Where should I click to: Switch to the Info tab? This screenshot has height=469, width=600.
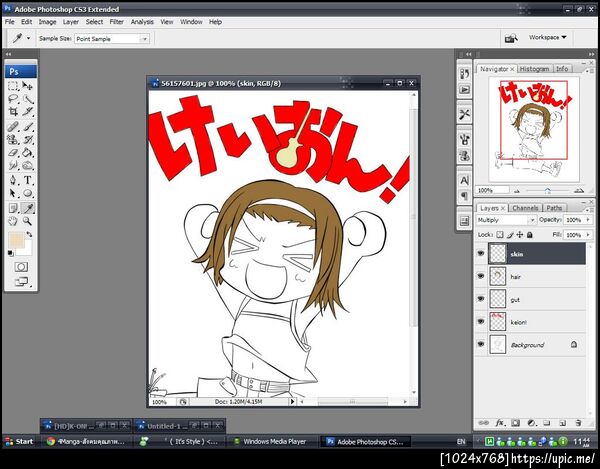[x=562, y=69]
